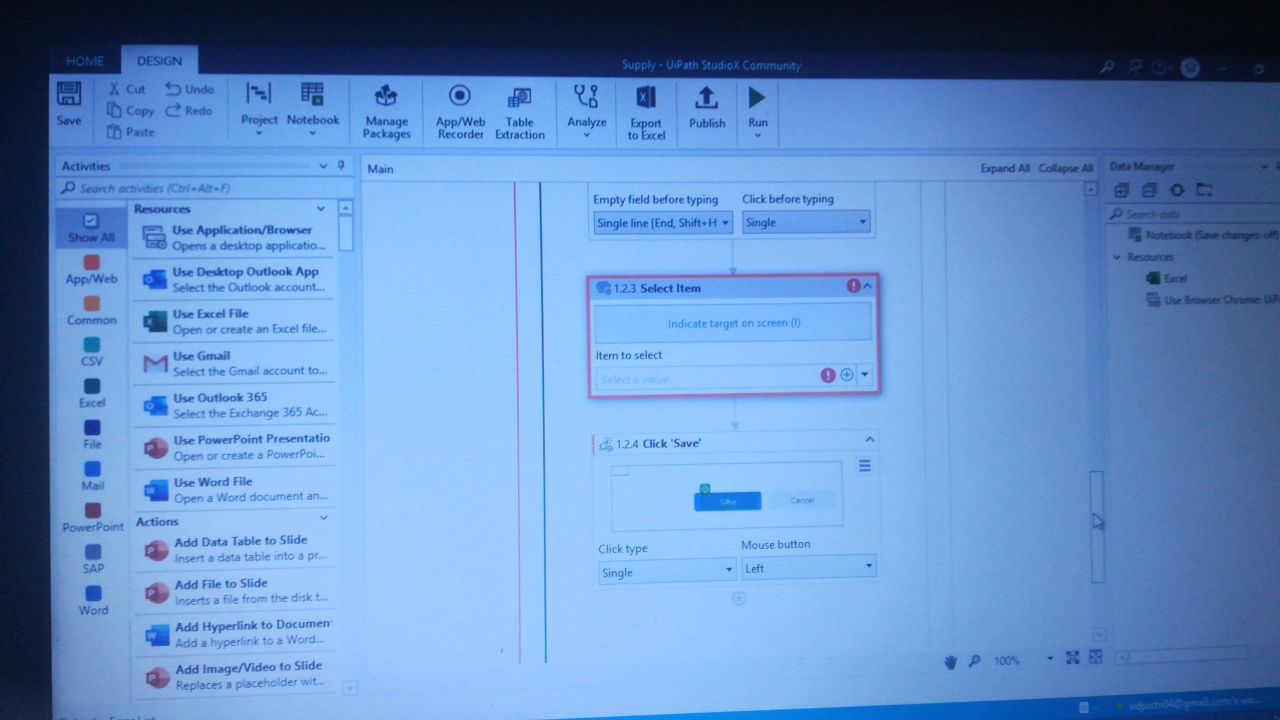
Task: Select Add Hyperlink to Document activity
Action: 234,633
